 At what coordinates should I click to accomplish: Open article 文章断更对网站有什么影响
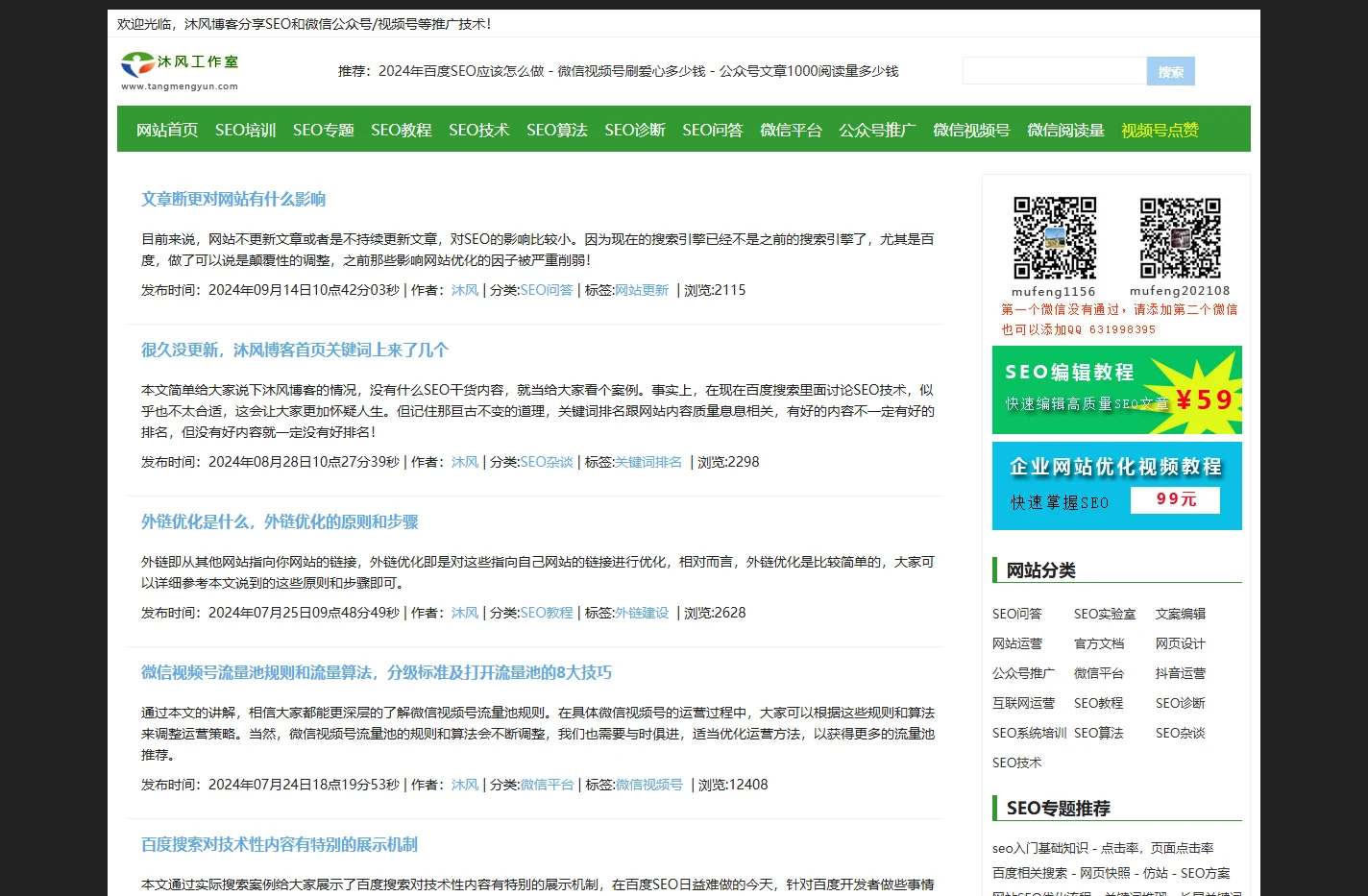click(233, 199)
